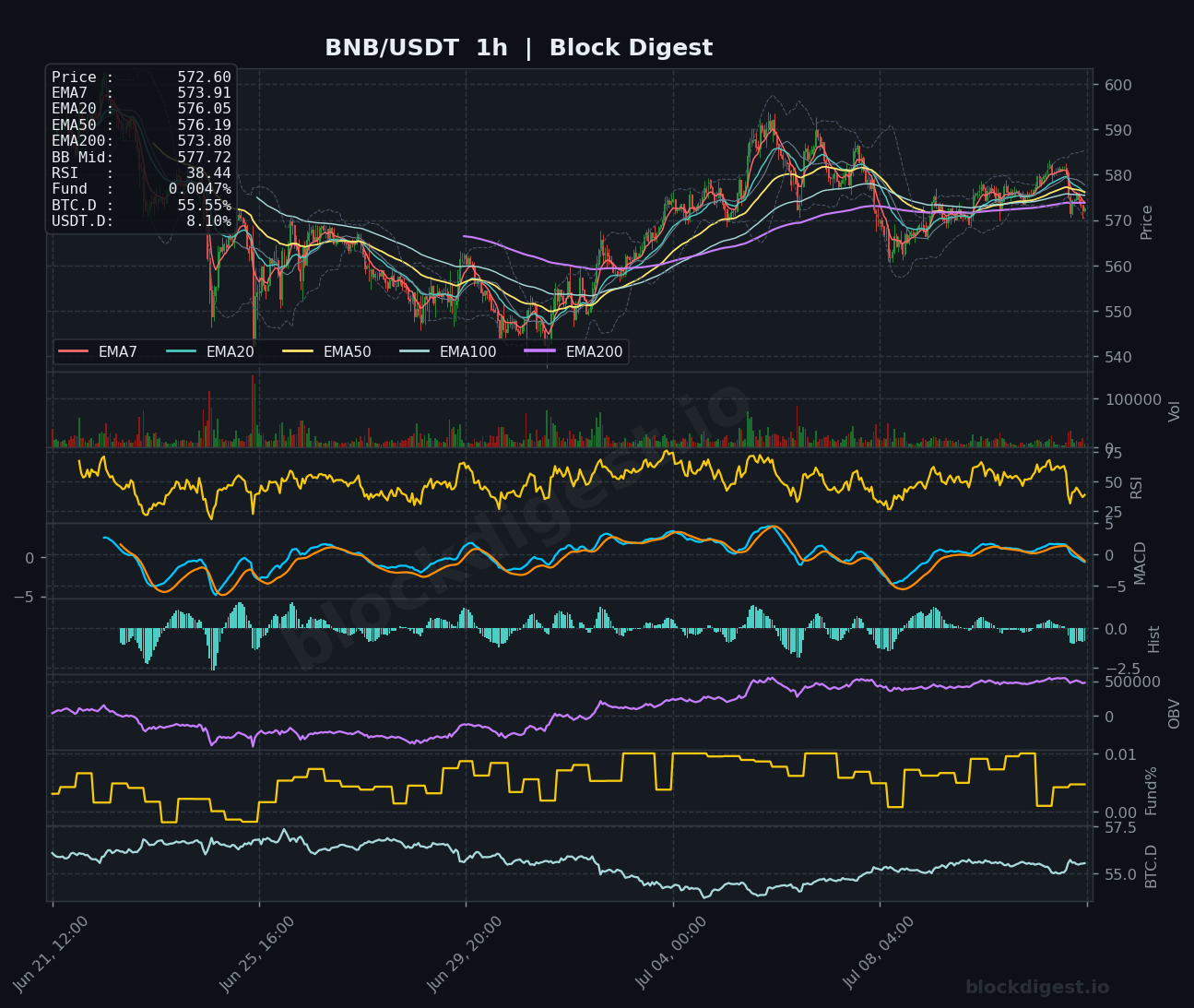The width and height of the screenshot is (1194, 1008).
Task: Click the 100000 volume tick label
Action: pyautogui.click(x=1132, y=399)
